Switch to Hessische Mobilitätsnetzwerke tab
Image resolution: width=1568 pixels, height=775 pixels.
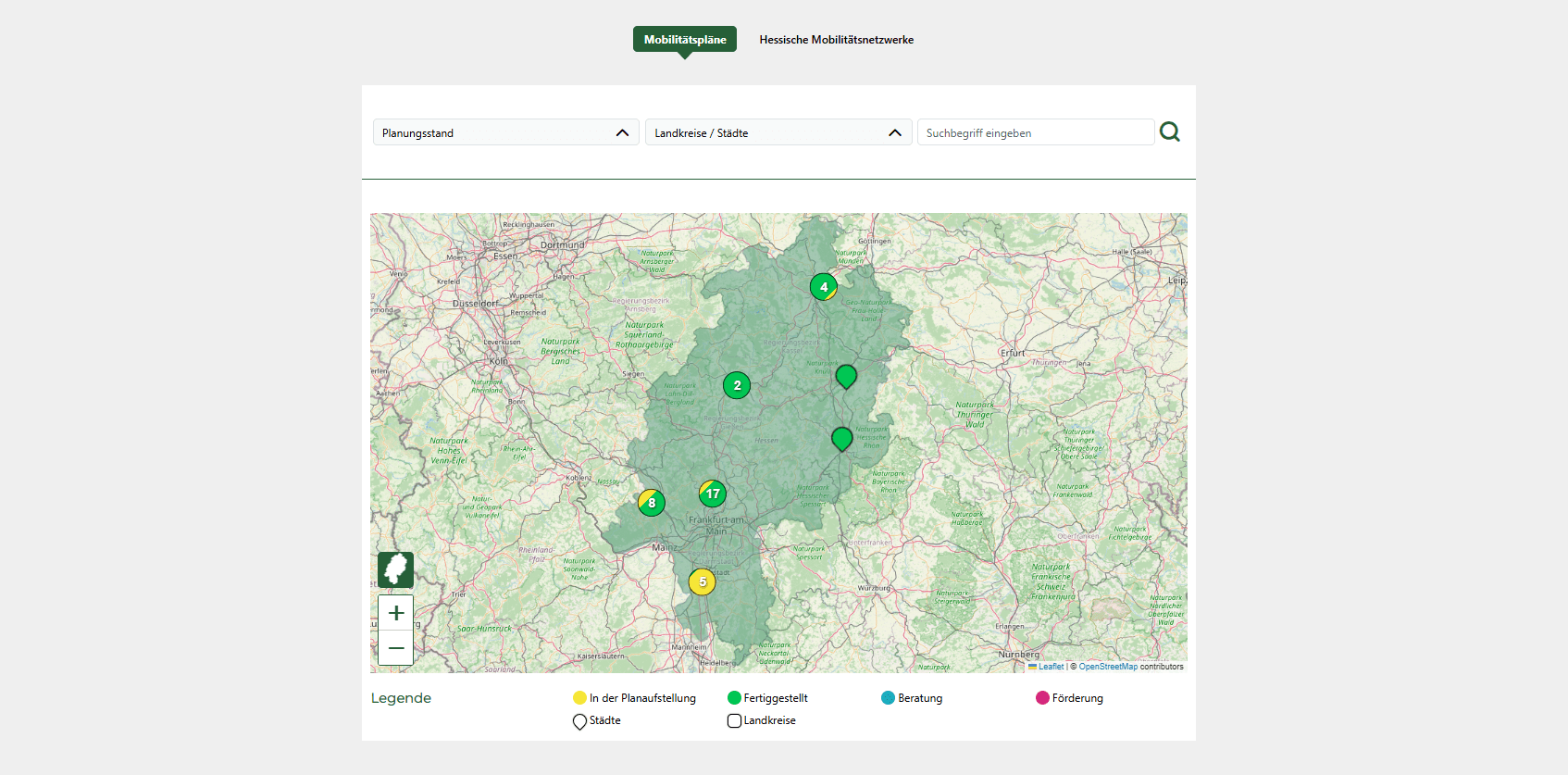(836, 40)
